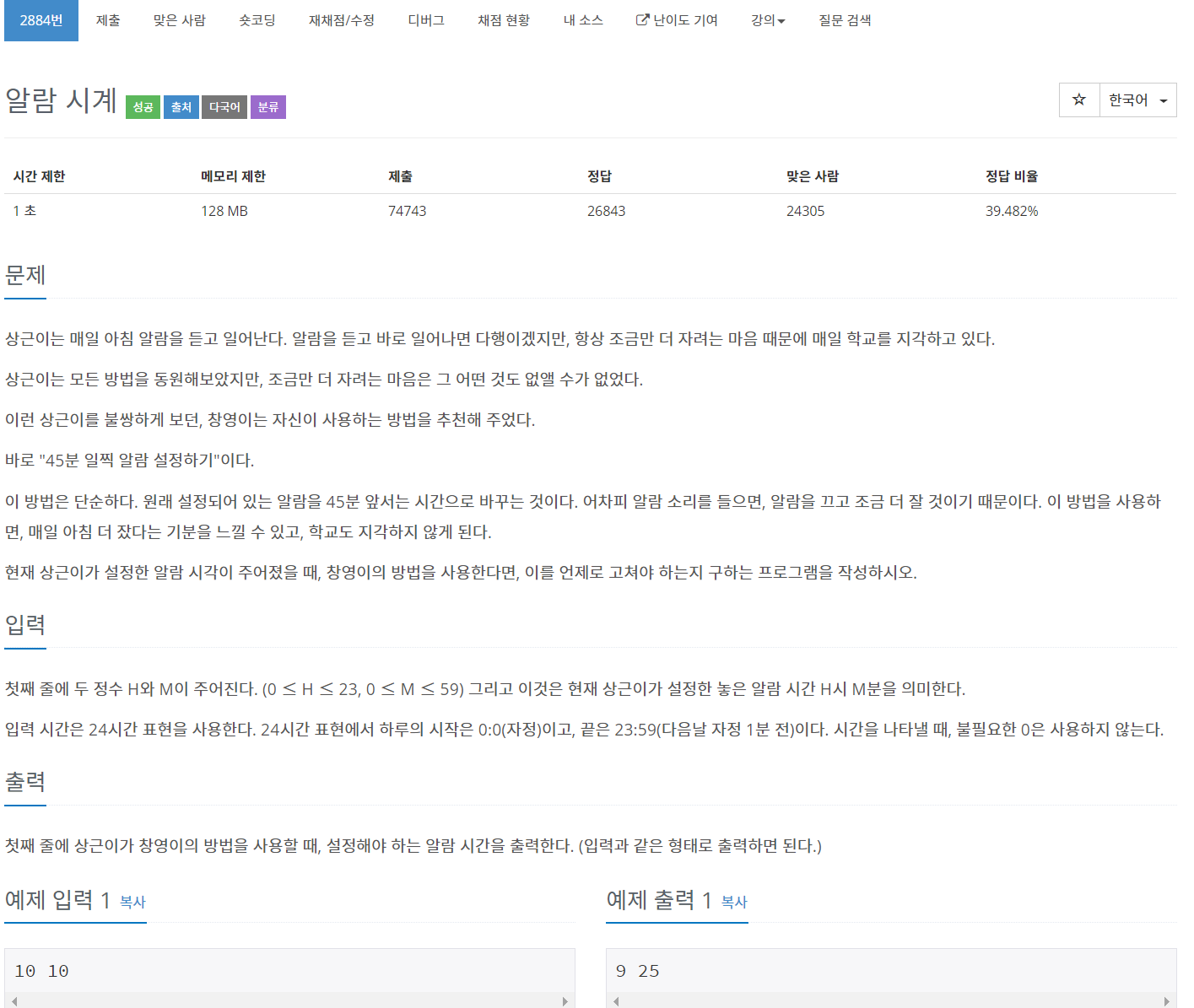Click left scroll arrow of example output box
The height and width of the screenshot is (1008, 1194).
click(616, 1001)
